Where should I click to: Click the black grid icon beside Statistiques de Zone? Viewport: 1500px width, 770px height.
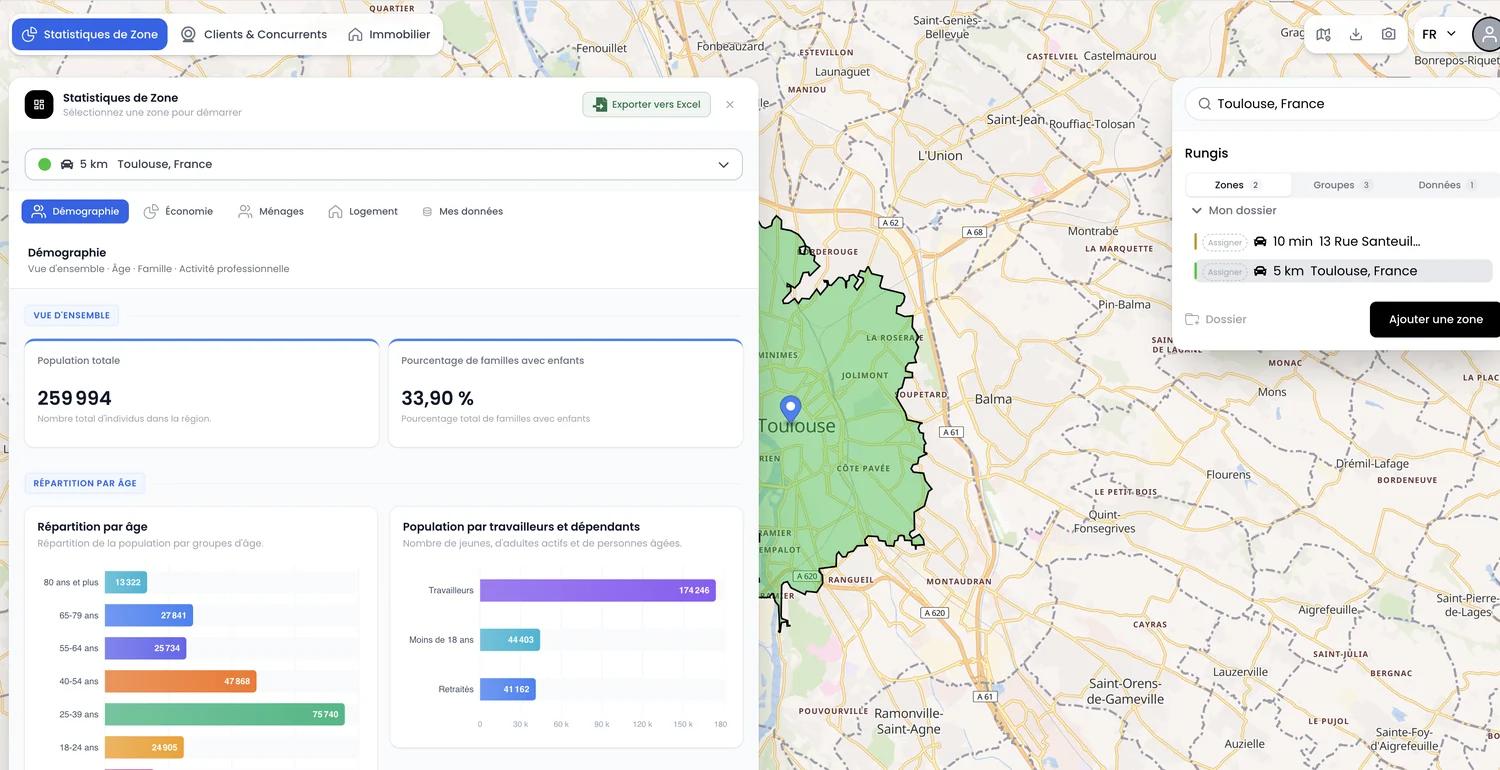tap(39, 104)
